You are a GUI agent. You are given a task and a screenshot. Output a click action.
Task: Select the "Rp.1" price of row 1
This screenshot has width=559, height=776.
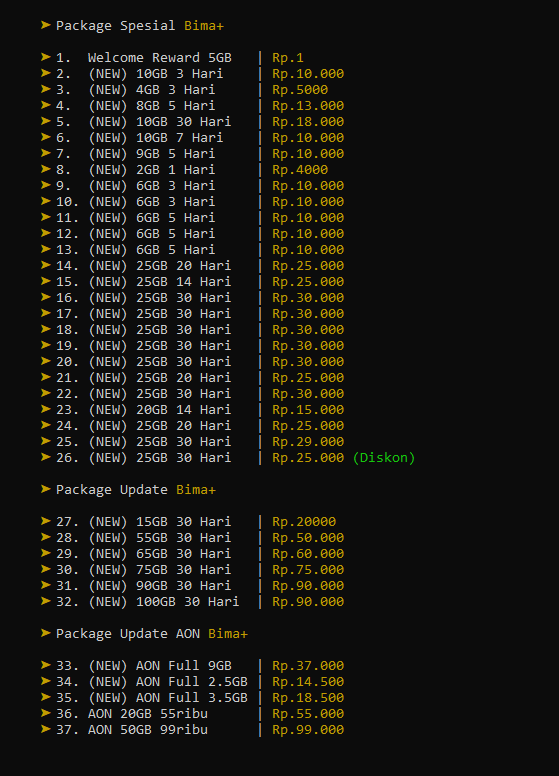[288, 58]
